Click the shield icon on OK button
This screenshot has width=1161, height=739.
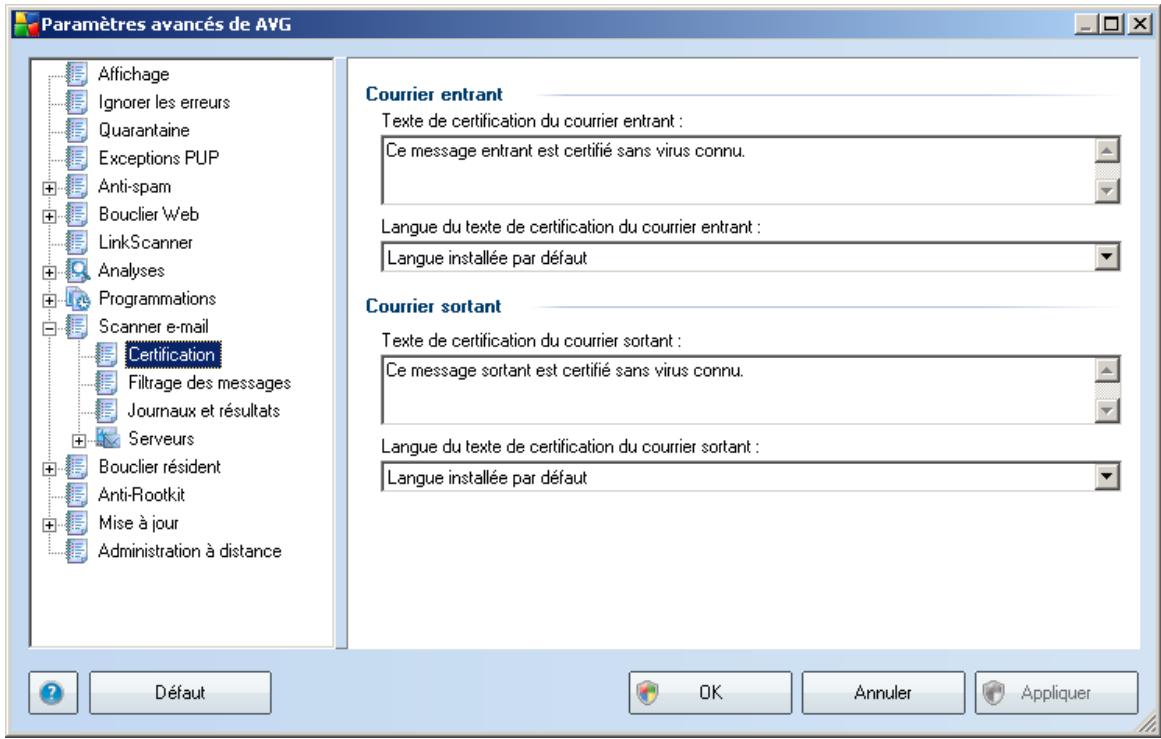647,693
